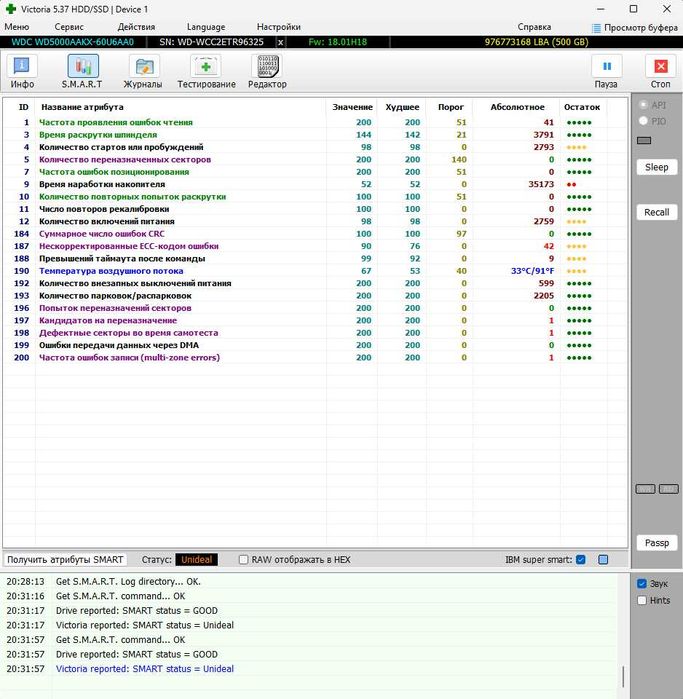Open the Настройки menu
Screen dimensions: 683x699
pos(279,27)
